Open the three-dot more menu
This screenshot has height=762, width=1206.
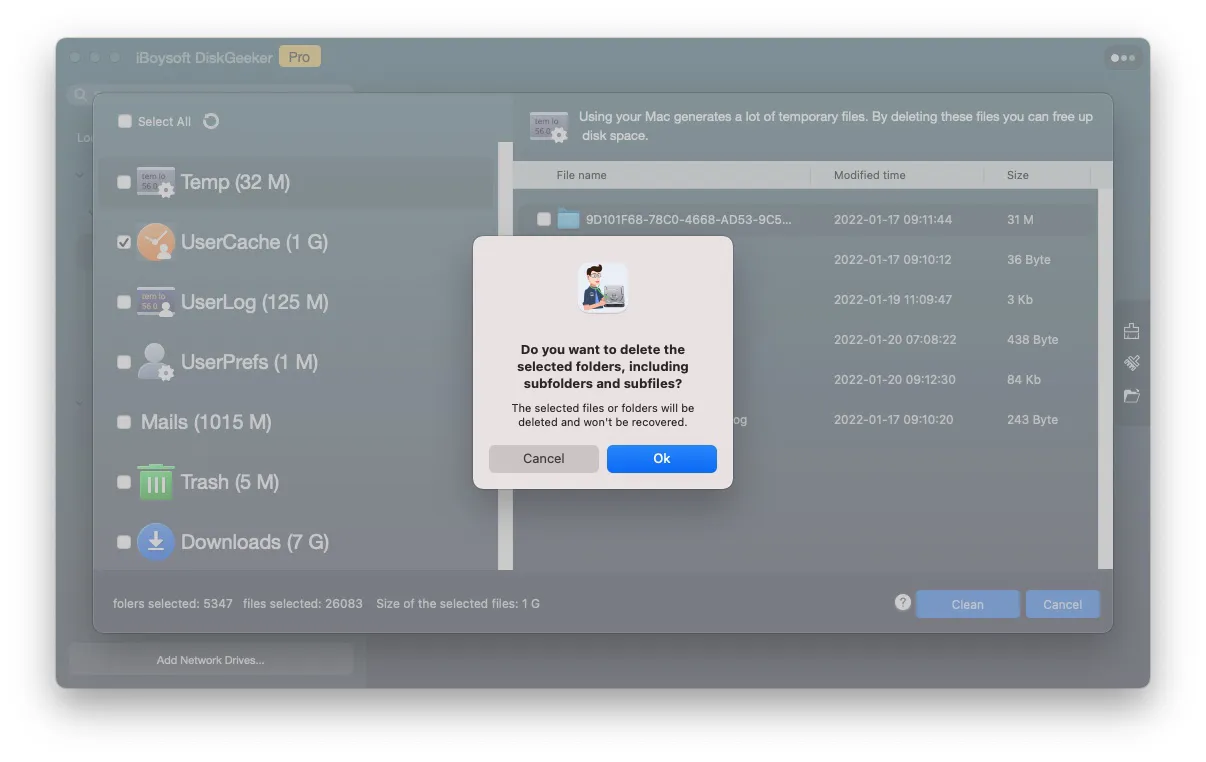pyautogui.click(x=1123, y=58)
